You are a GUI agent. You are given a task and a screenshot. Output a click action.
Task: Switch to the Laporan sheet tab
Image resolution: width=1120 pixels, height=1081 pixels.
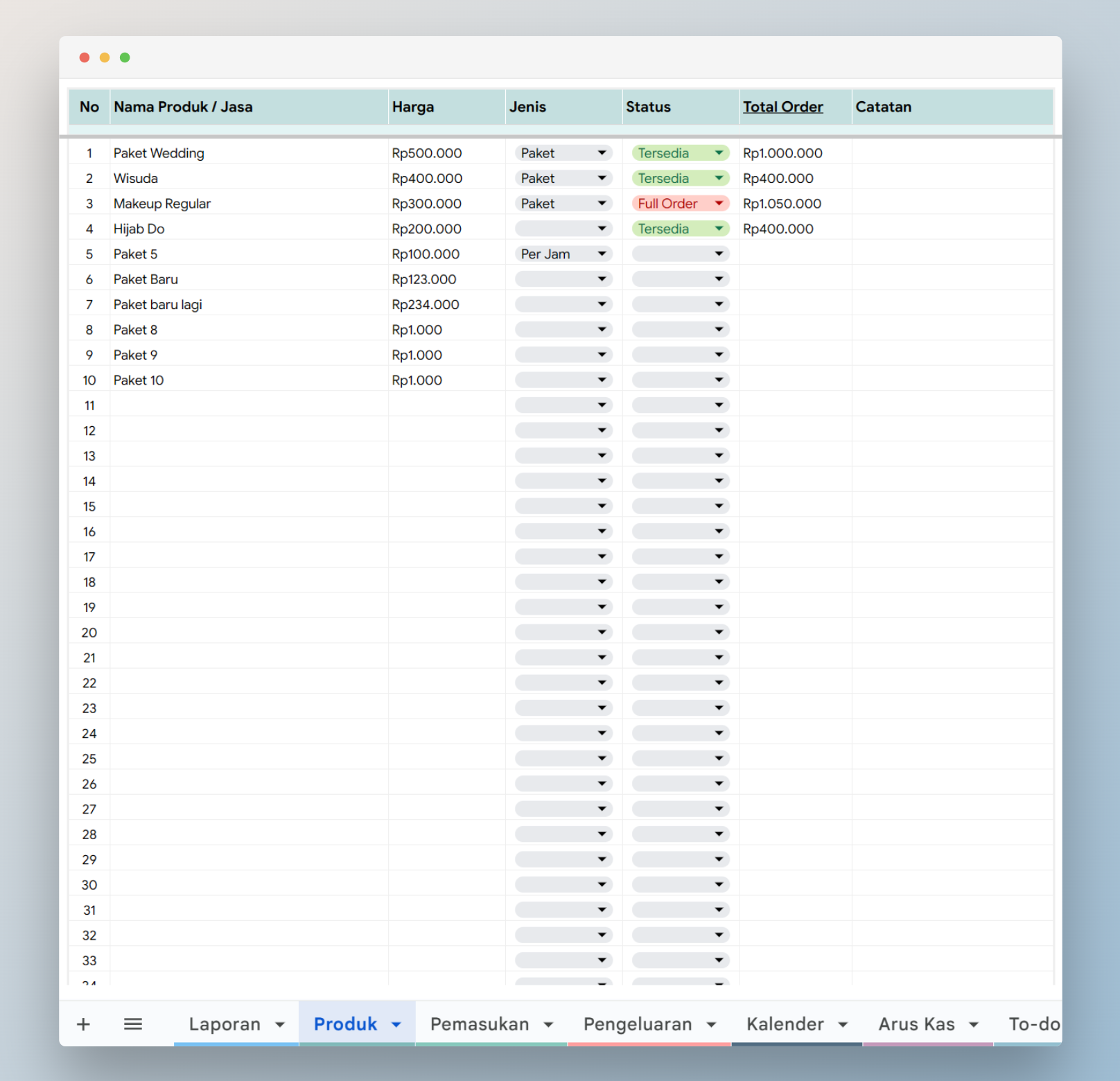click(225, 1024)
